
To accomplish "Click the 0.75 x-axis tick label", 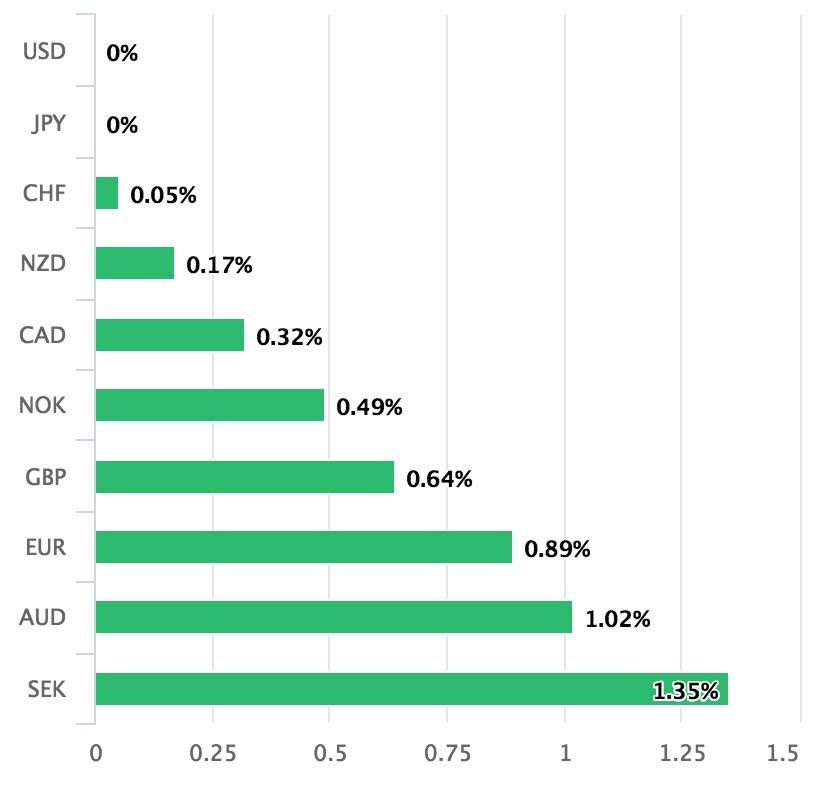I will point(447,753).
